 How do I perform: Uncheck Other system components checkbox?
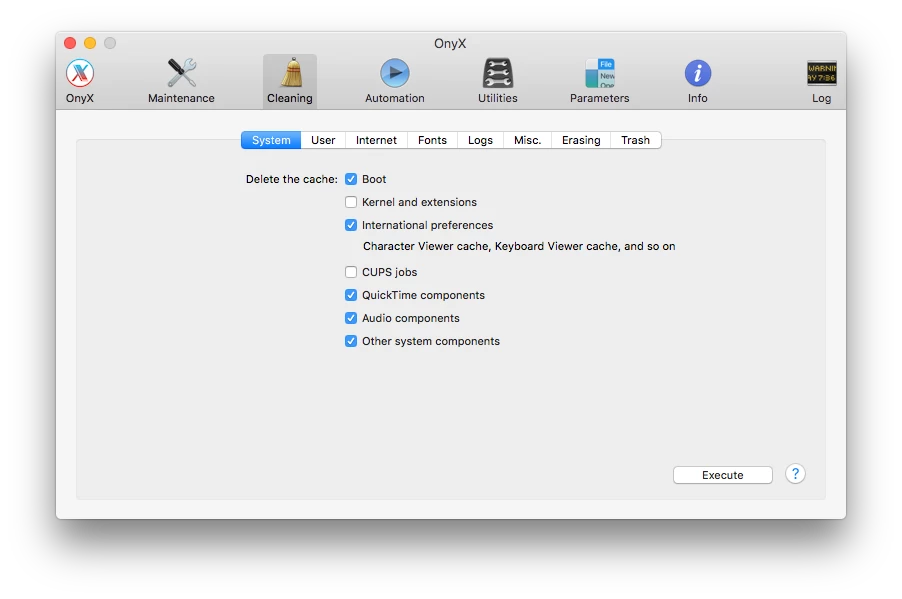(x=351, y=341)
